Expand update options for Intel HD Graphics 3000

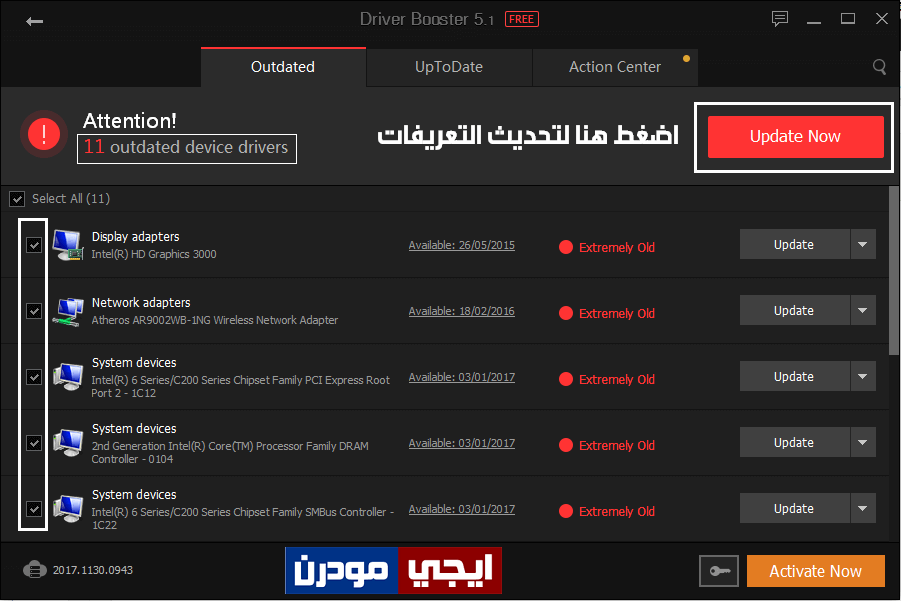tap(863, 245)
